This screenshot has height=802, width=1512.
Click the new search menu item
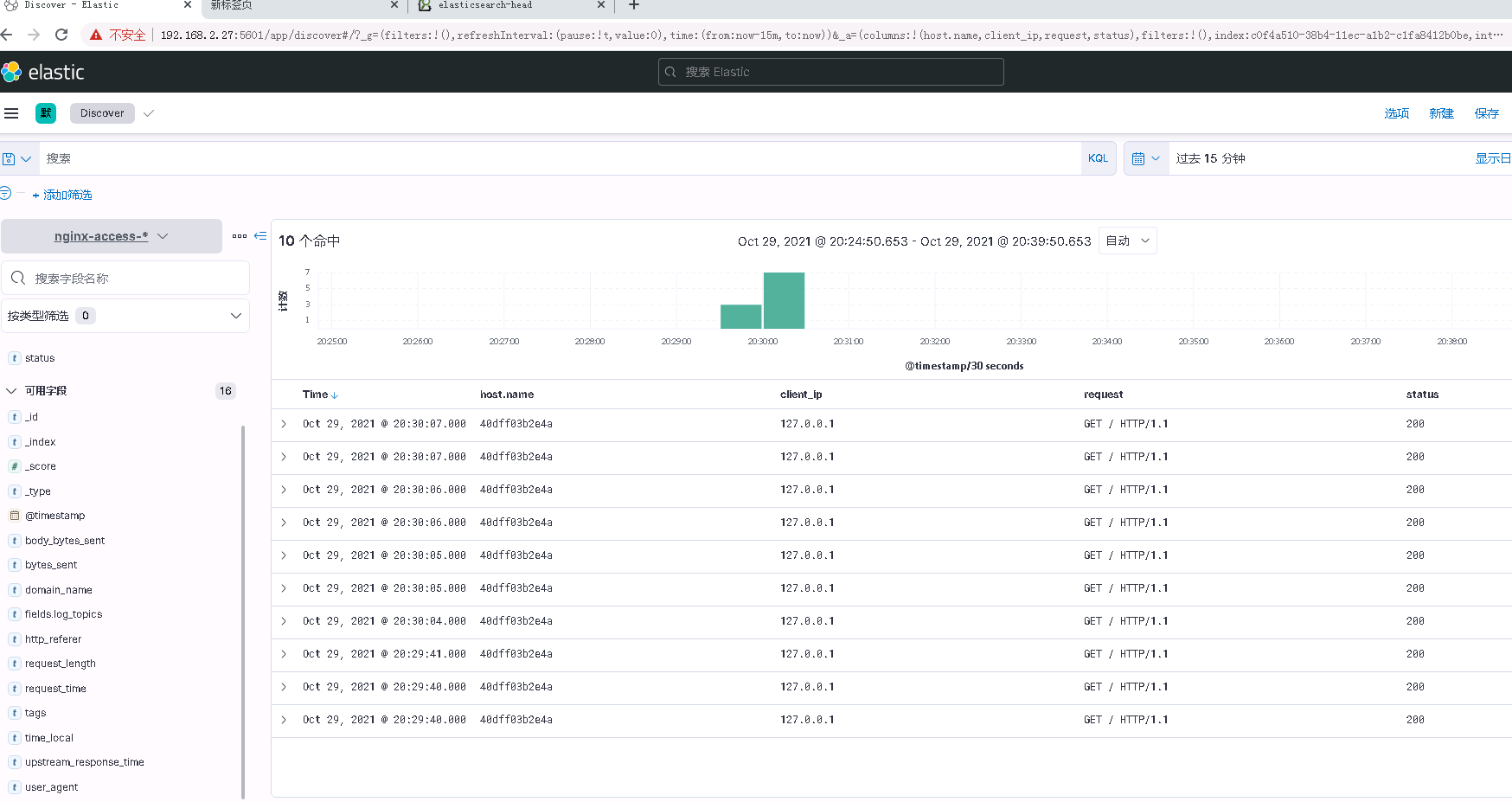[1441, 113]
